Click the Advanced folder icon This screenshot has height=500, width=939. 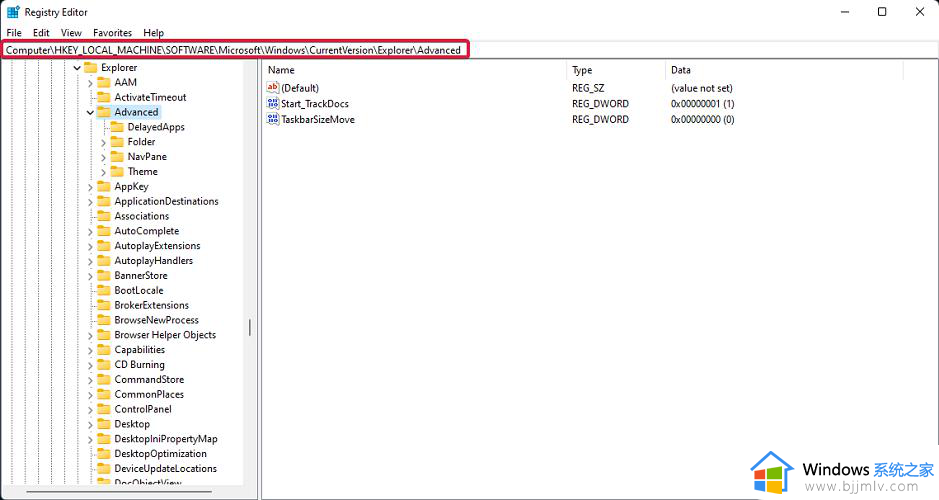point(104,112)
